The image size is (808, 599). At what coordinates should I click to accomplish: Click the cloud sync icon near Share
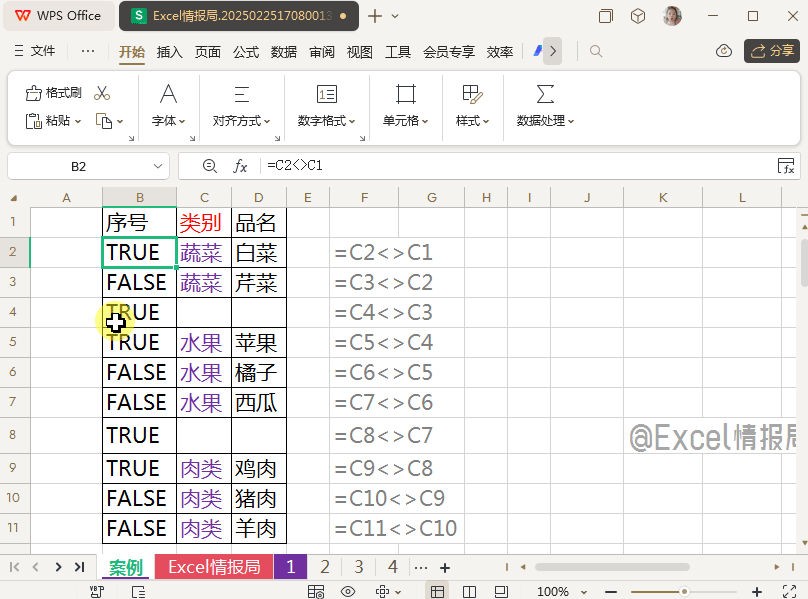pyautogui.click(x=724, y=51)
